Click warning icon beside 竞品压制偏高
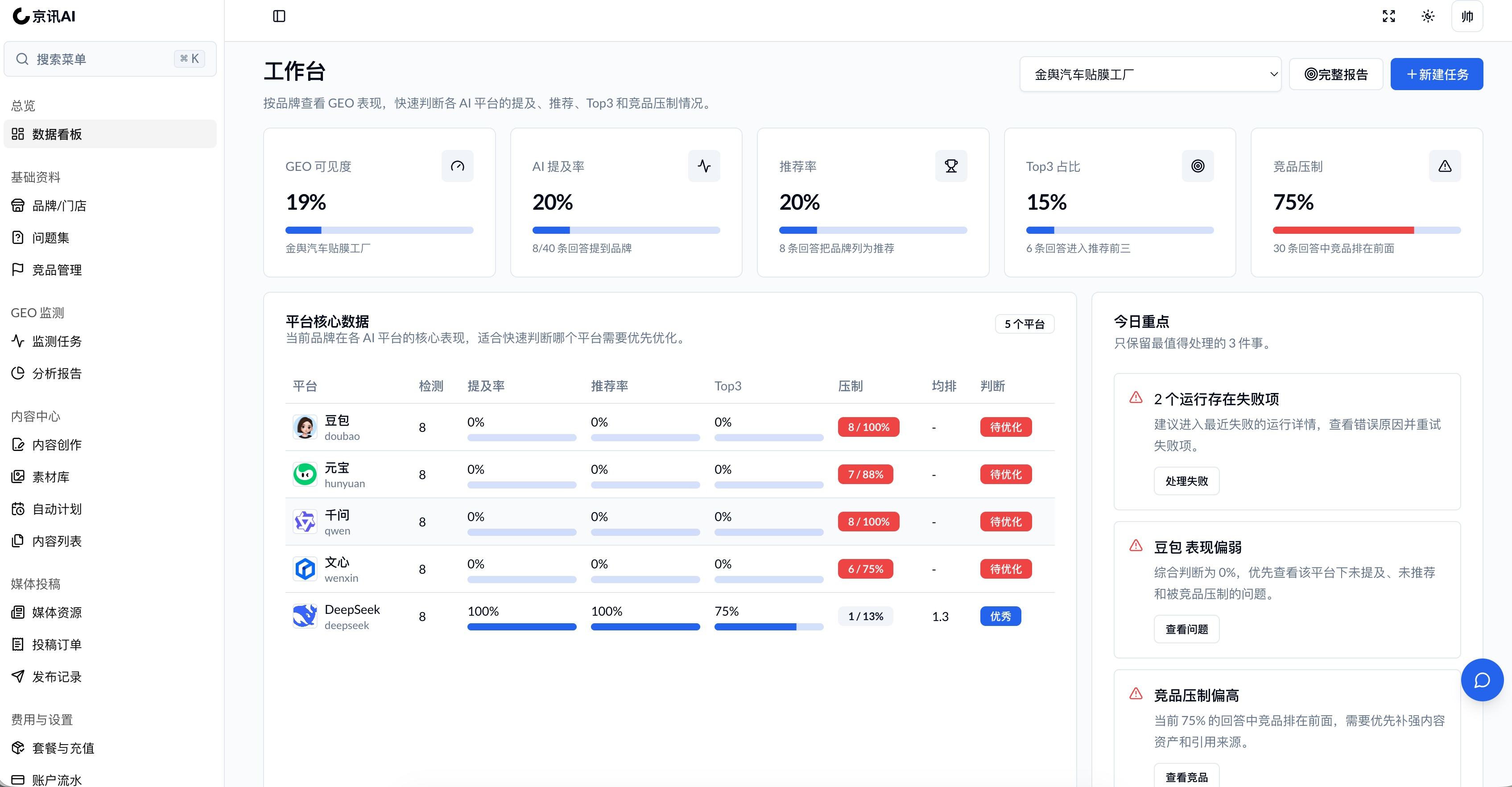 point(1136,694)
